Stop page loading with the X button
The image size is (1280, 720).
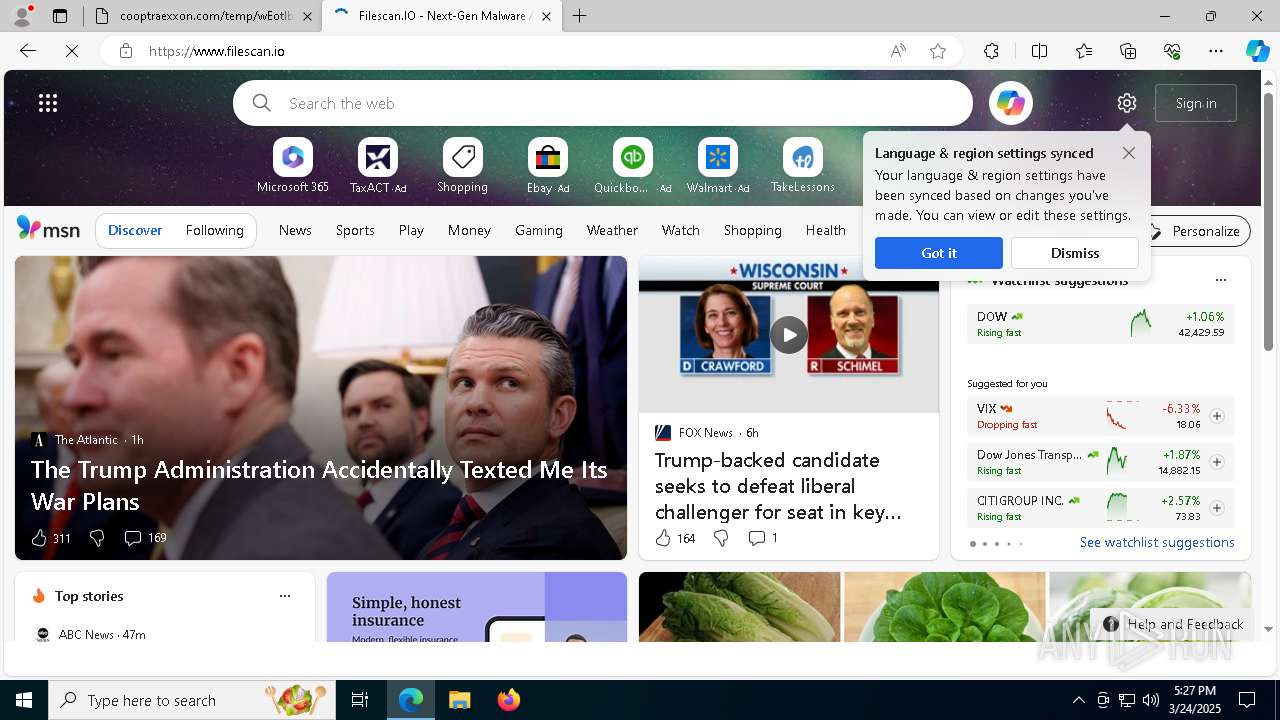[72, 51]
